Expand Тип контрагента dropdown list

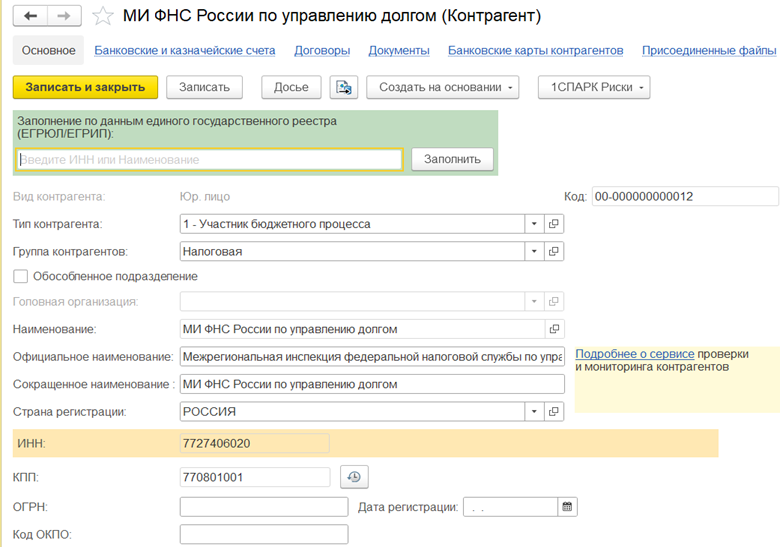(534, 224)
